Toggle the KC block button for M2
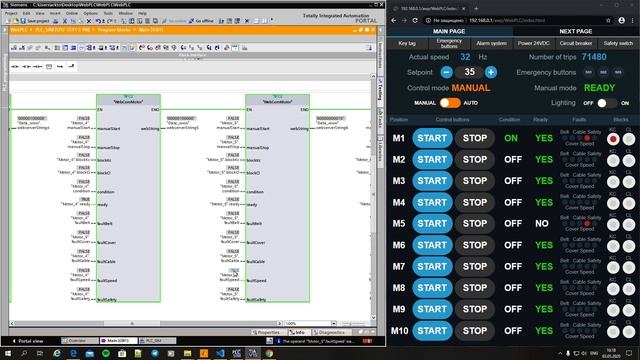This screenshot has width=640, height=360. 613,160
